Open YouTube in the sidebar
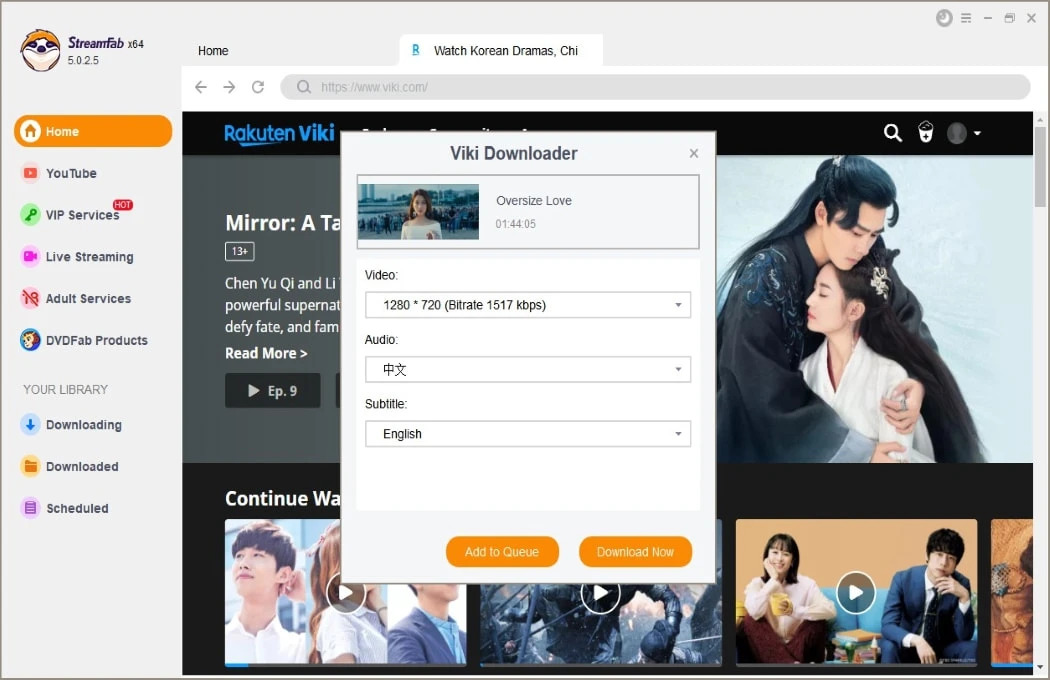Screen dimensions: 1050x680 71,174
